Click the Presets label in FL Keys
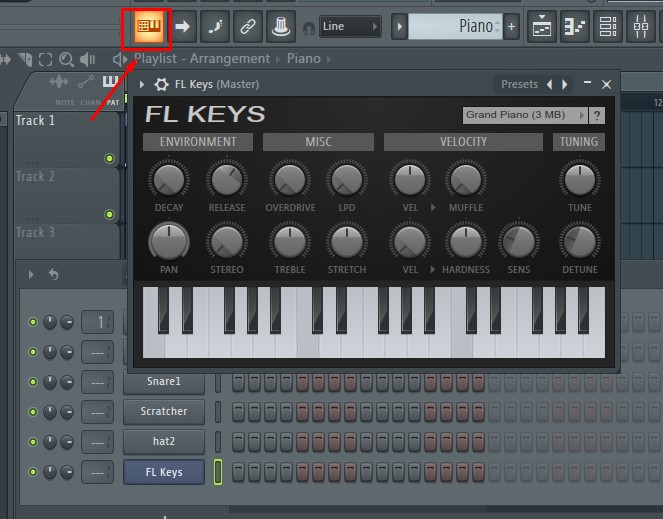 [x=519, y=85]
